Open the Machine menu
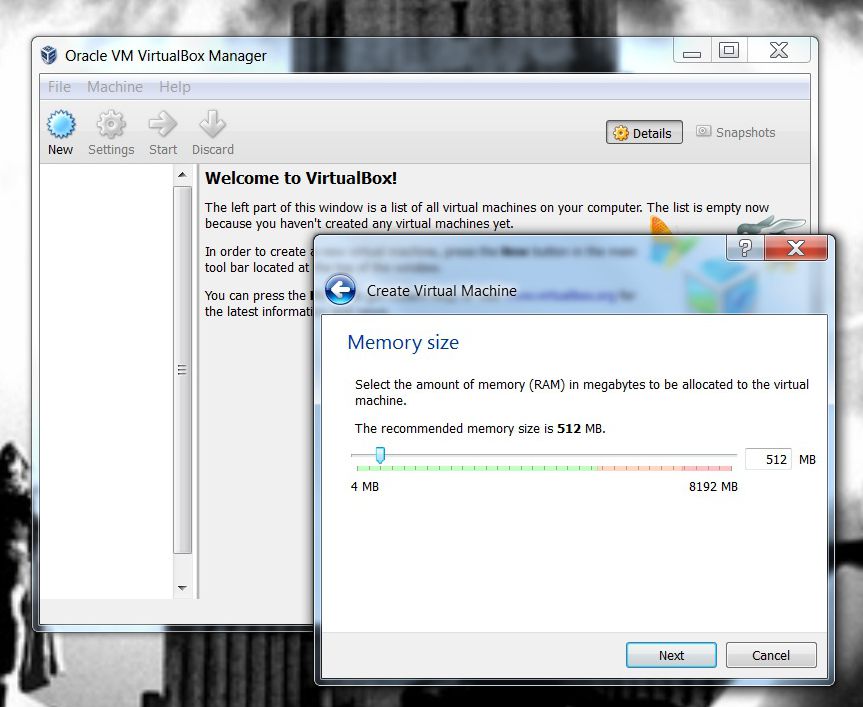Screen dimensions: 863x707 point(115,87)
